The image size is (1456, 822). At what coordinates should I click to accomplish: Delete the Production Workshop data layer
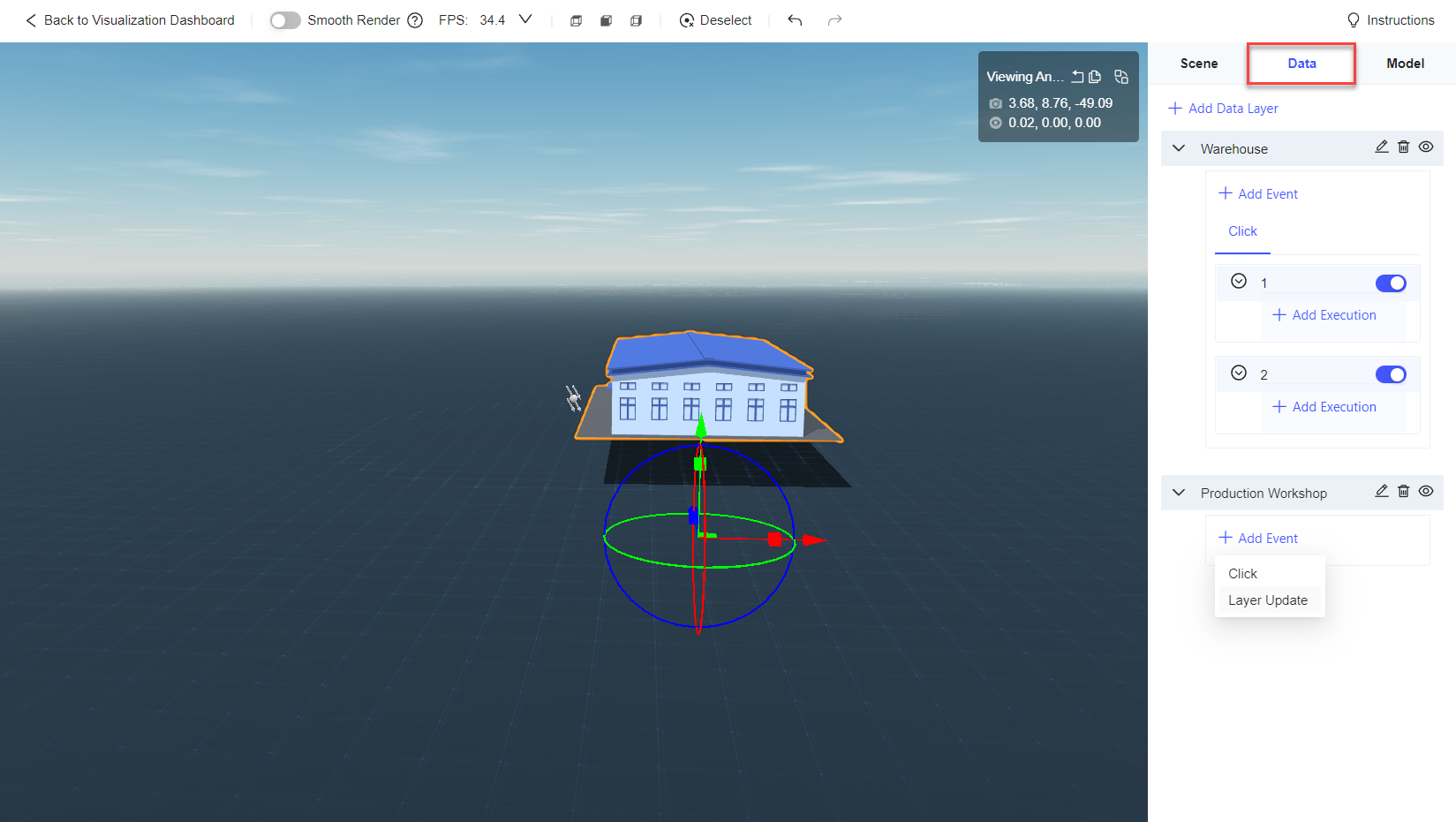pos(1404,491)
